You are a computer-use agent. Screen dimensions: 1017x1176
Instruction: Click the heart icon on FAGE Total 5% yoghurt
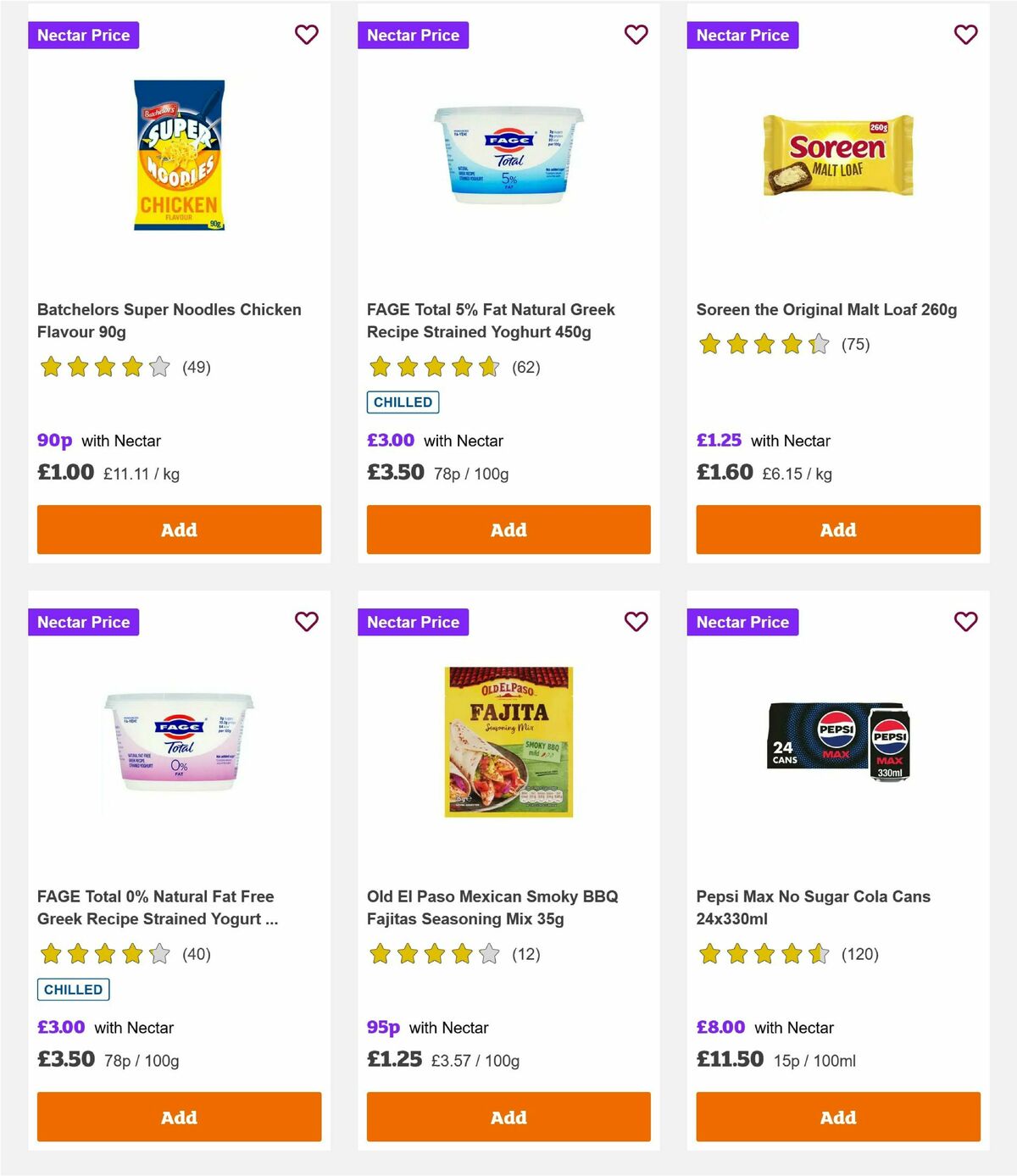click(636, 35)
